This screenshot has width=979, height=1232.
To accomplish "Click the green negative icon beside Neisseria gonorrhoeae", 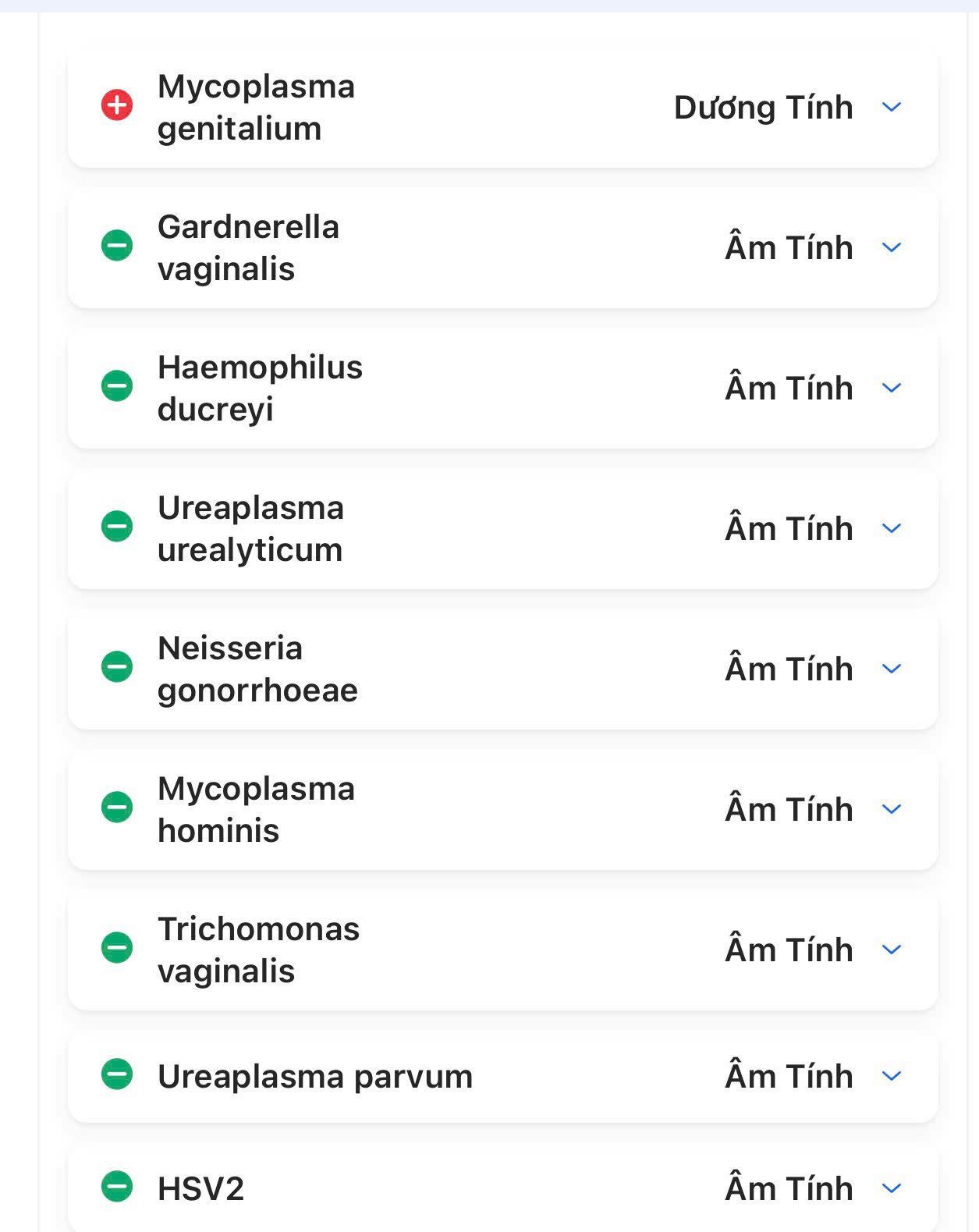I will (117, 667).
